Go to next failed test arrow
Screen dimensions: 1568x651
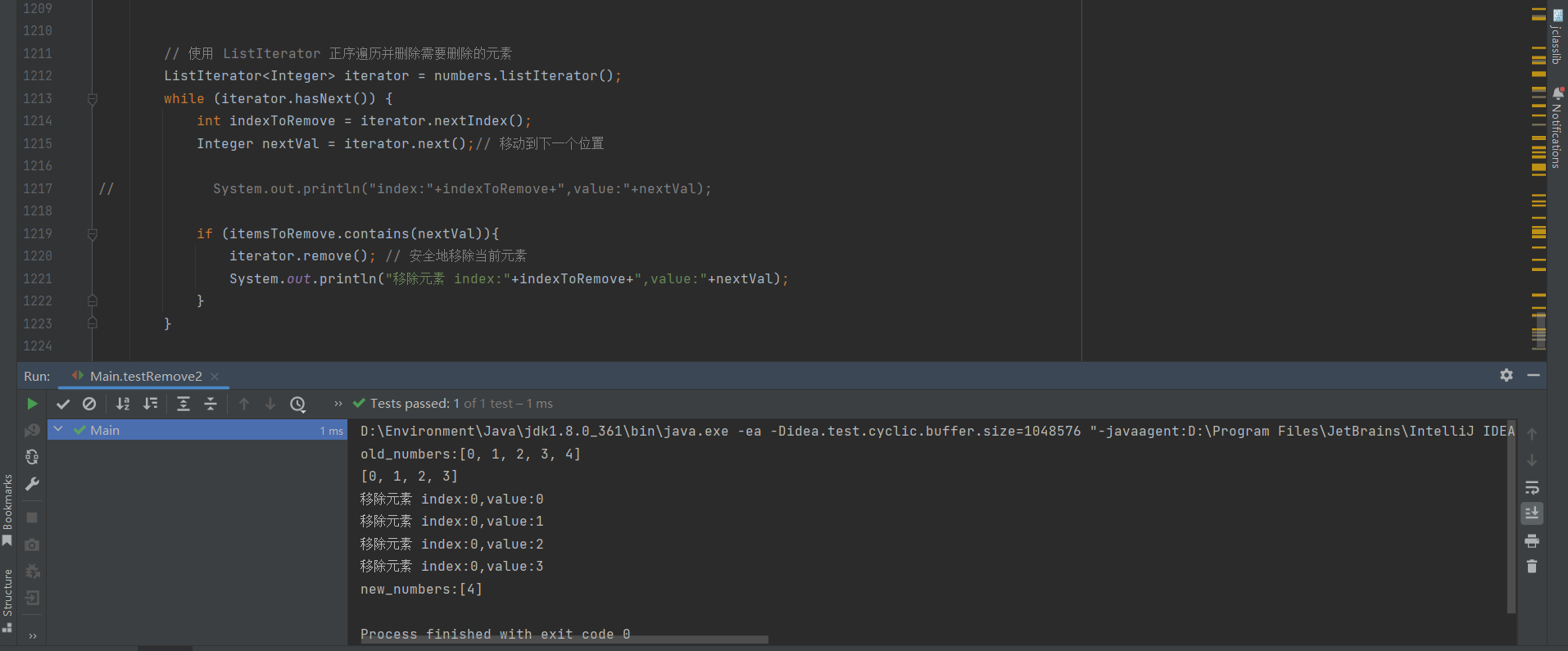point(270,404)
